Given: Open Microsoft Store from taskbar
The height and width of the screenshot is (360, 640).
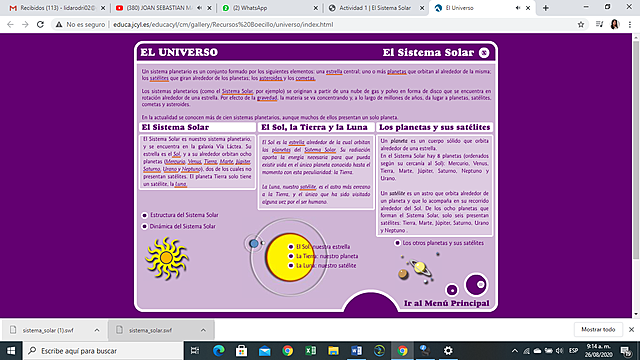Looking at the screenshot, I should click(x=242, y=351).
